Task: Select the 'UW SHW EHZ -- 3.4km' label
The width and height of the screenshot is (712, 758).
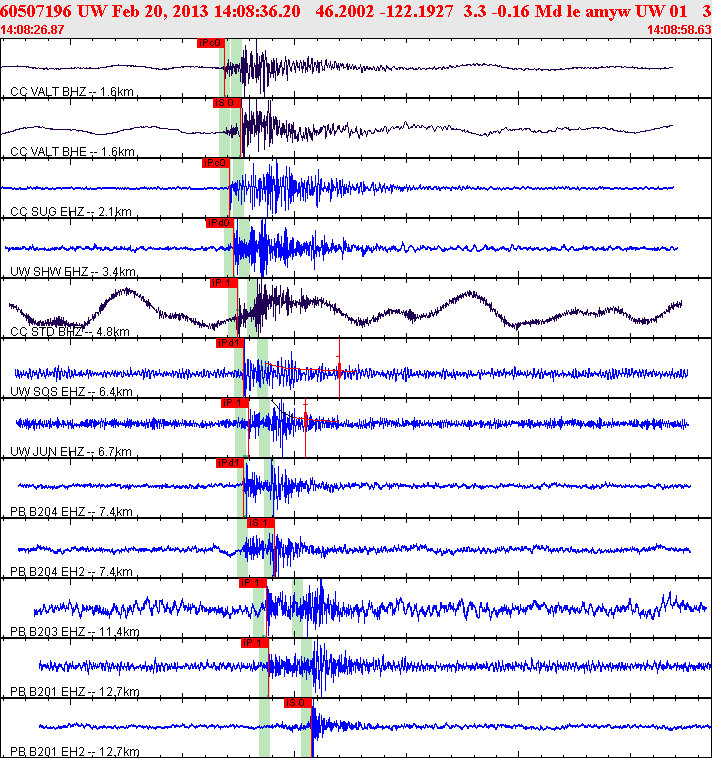Action: pyautogui.click(x=73, y=271)
